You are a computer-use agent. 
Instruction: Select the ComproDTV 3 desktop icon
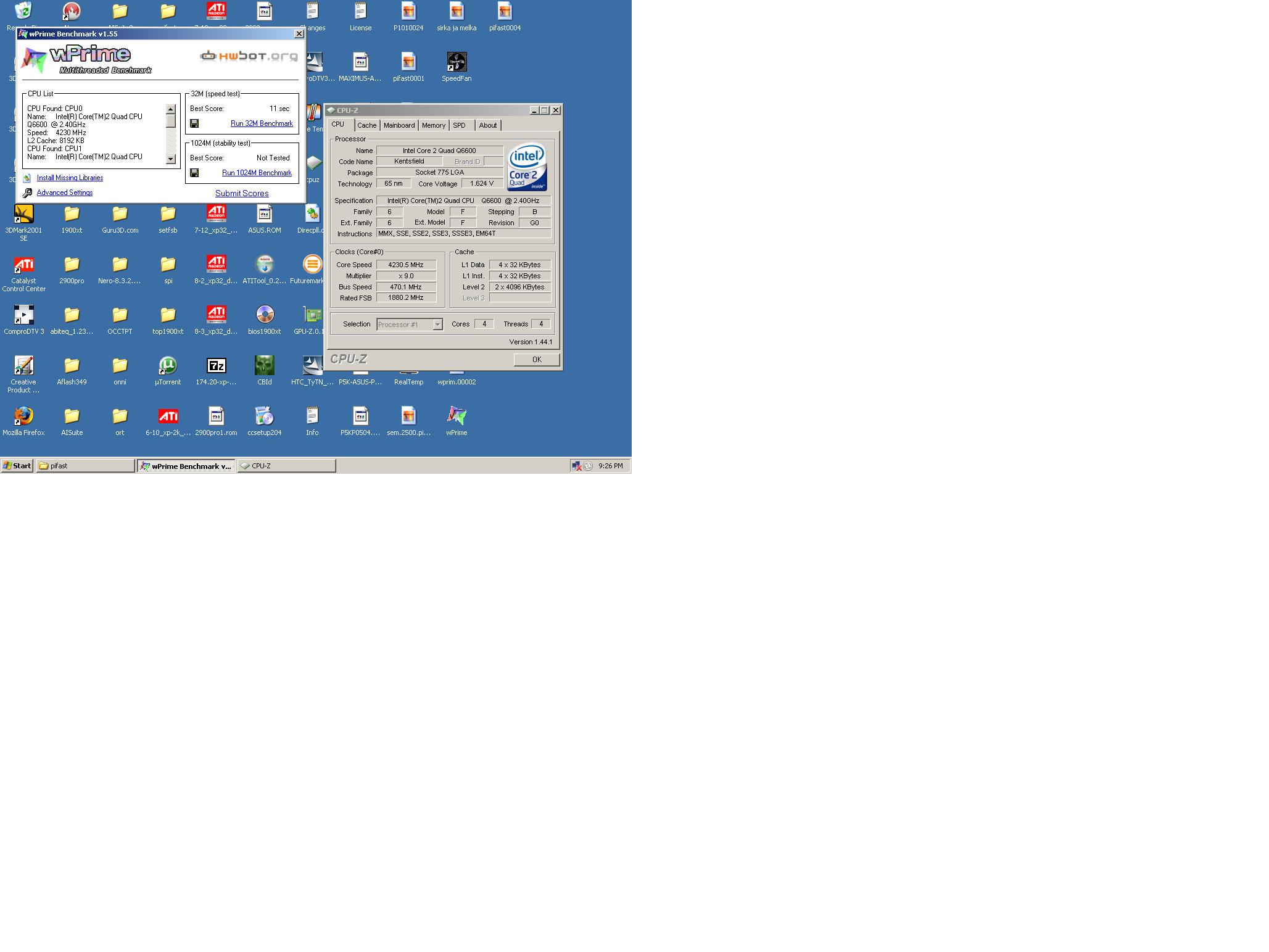click(23, 320)
